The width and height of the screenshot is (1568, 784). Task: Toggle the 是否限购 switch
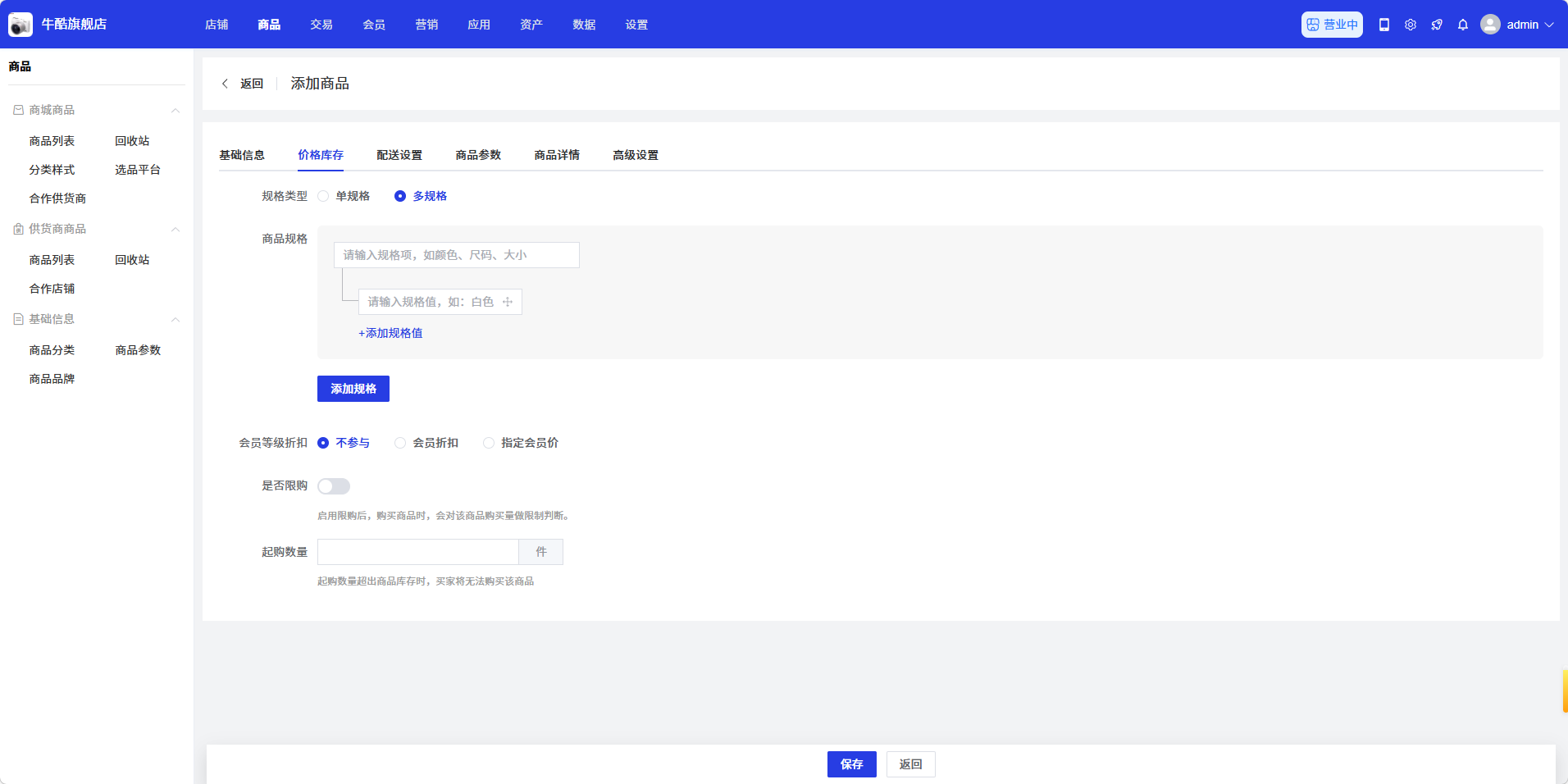coord(334,486)
